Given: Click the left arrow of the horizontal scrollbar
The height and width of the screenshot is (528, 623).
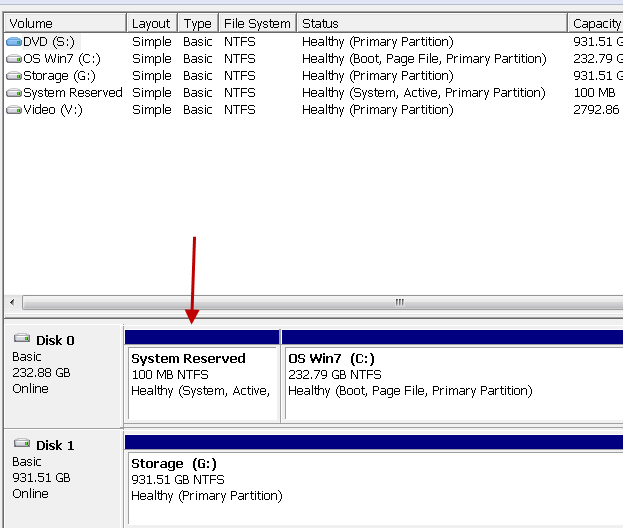Looking at the screenshot, I should (x=12, y=302).
